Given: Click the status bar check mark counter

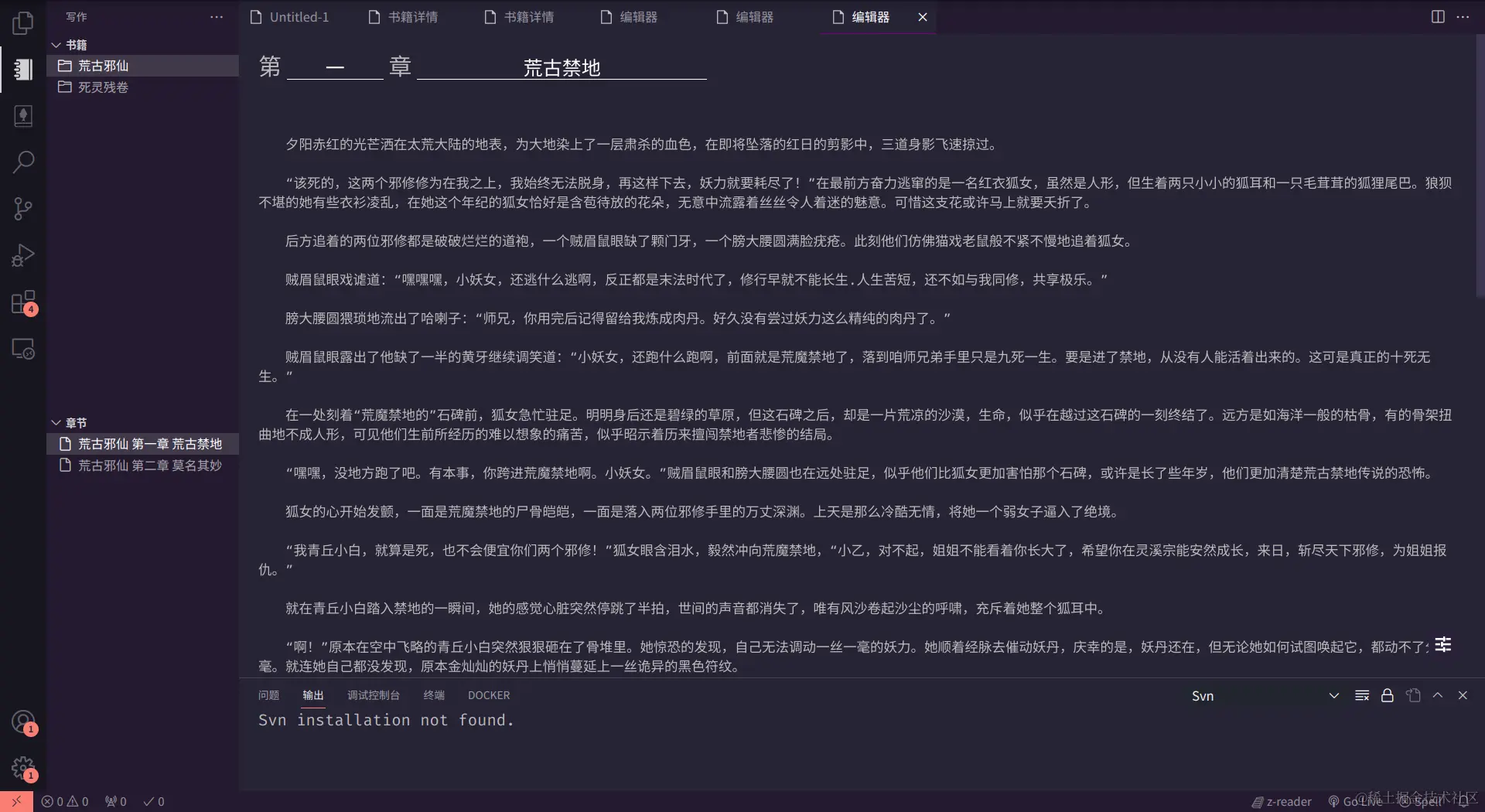Looking at the screenshot, I should (x=154, y=802).
